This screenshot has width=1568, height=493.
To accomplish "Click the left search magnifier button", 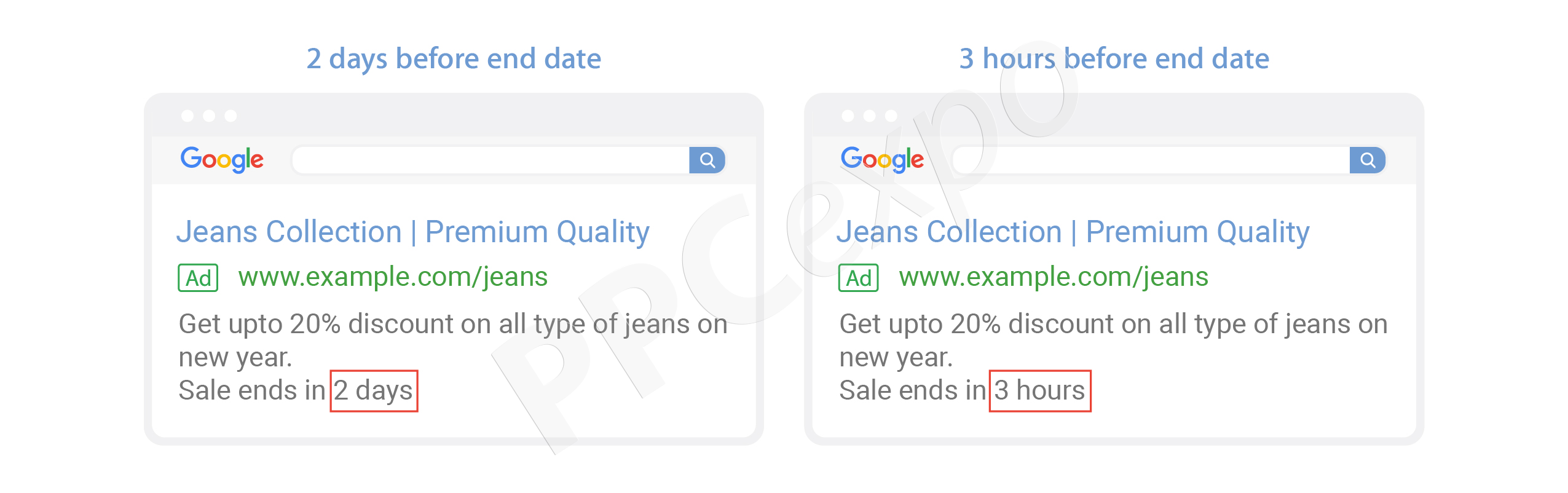I will click(707, 160).
